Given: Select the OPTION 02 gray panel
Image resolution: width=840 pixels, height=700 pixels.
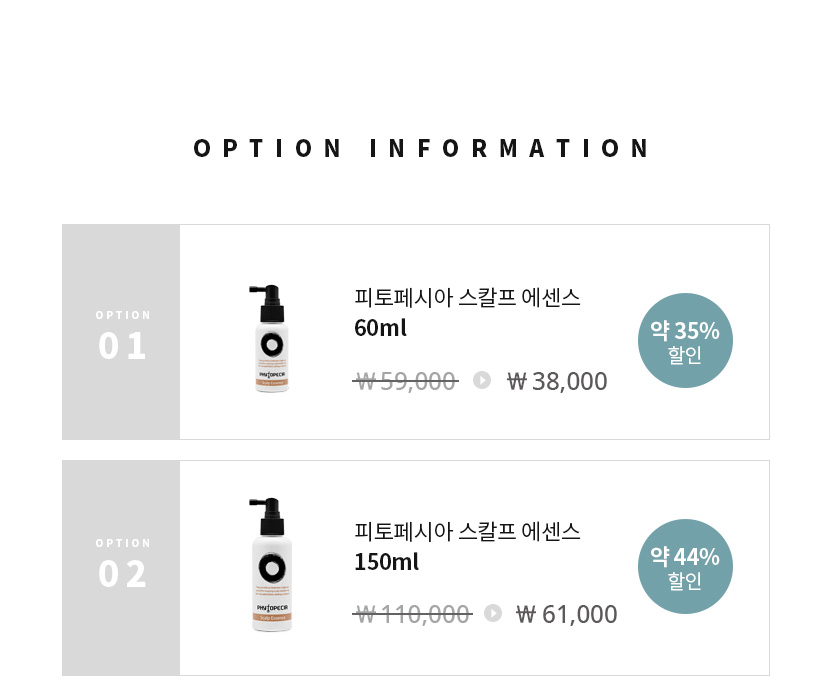Looking at the screenshot, I should coord(121,568).
